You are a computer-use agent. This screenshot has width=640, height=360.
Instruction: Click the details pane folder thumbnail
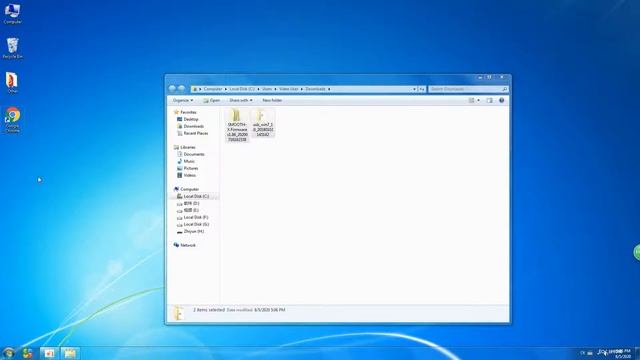(x=178, y=313)
